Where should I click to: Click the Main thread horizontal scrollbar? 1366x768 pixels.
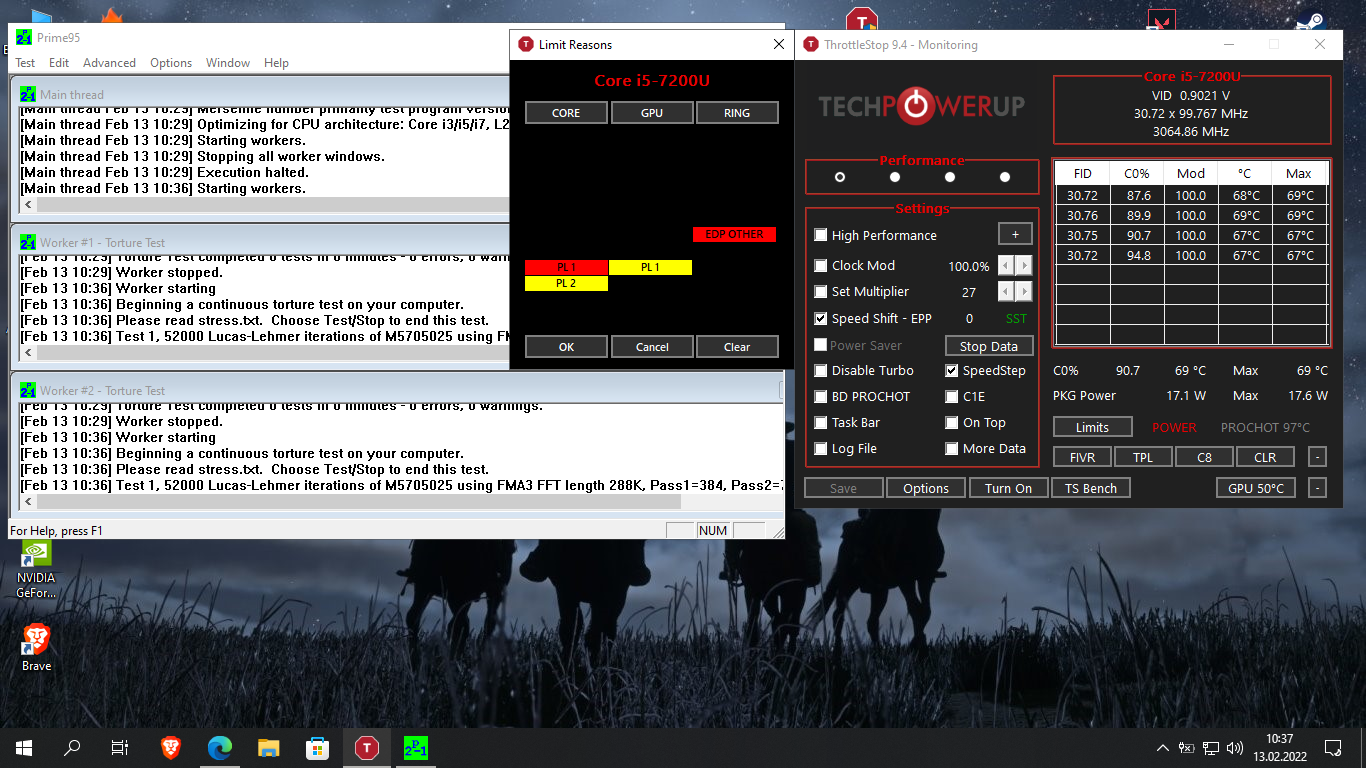coord(265,205)
